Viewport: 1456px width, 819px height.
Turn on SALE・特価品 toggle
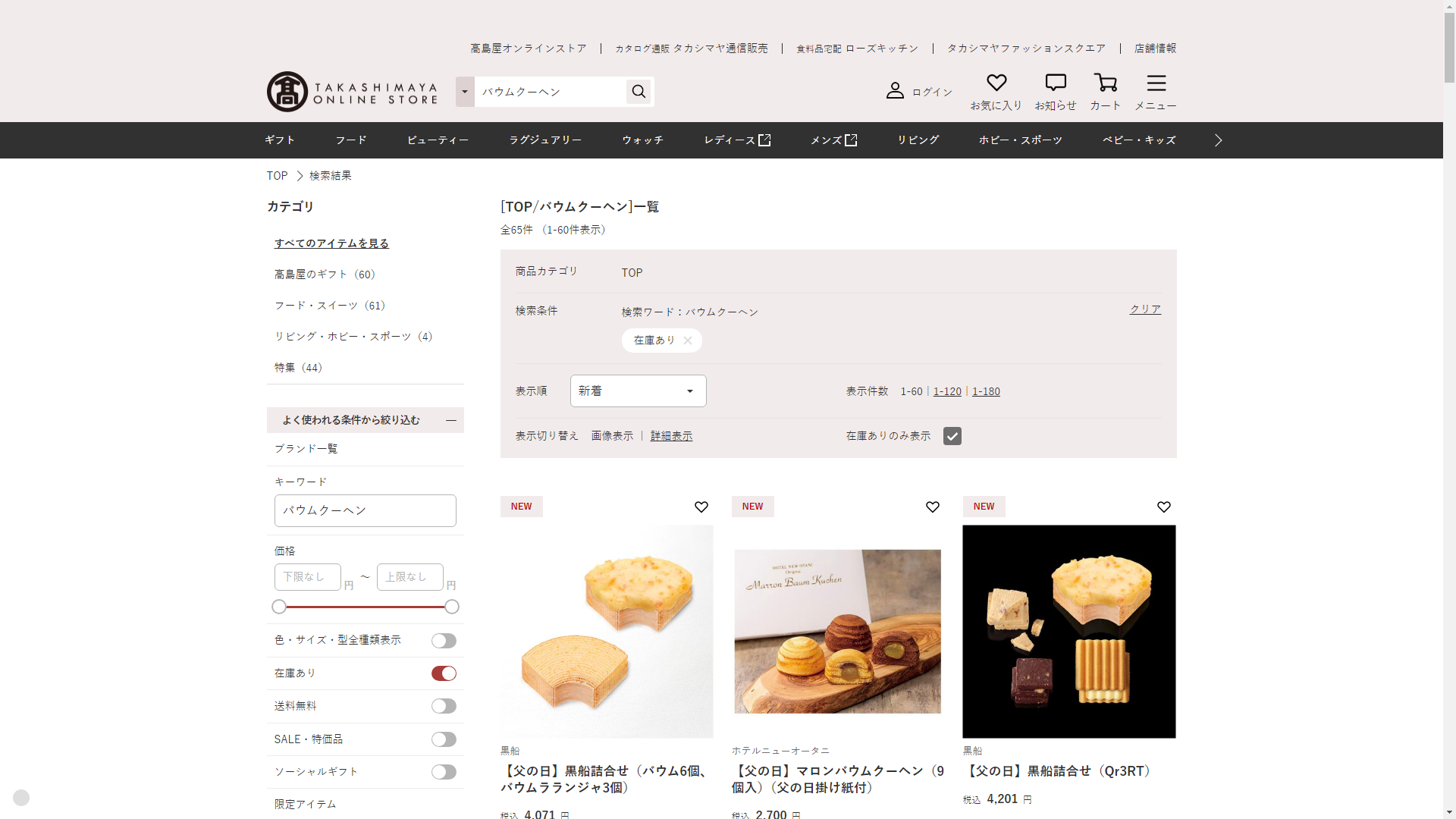444,739
